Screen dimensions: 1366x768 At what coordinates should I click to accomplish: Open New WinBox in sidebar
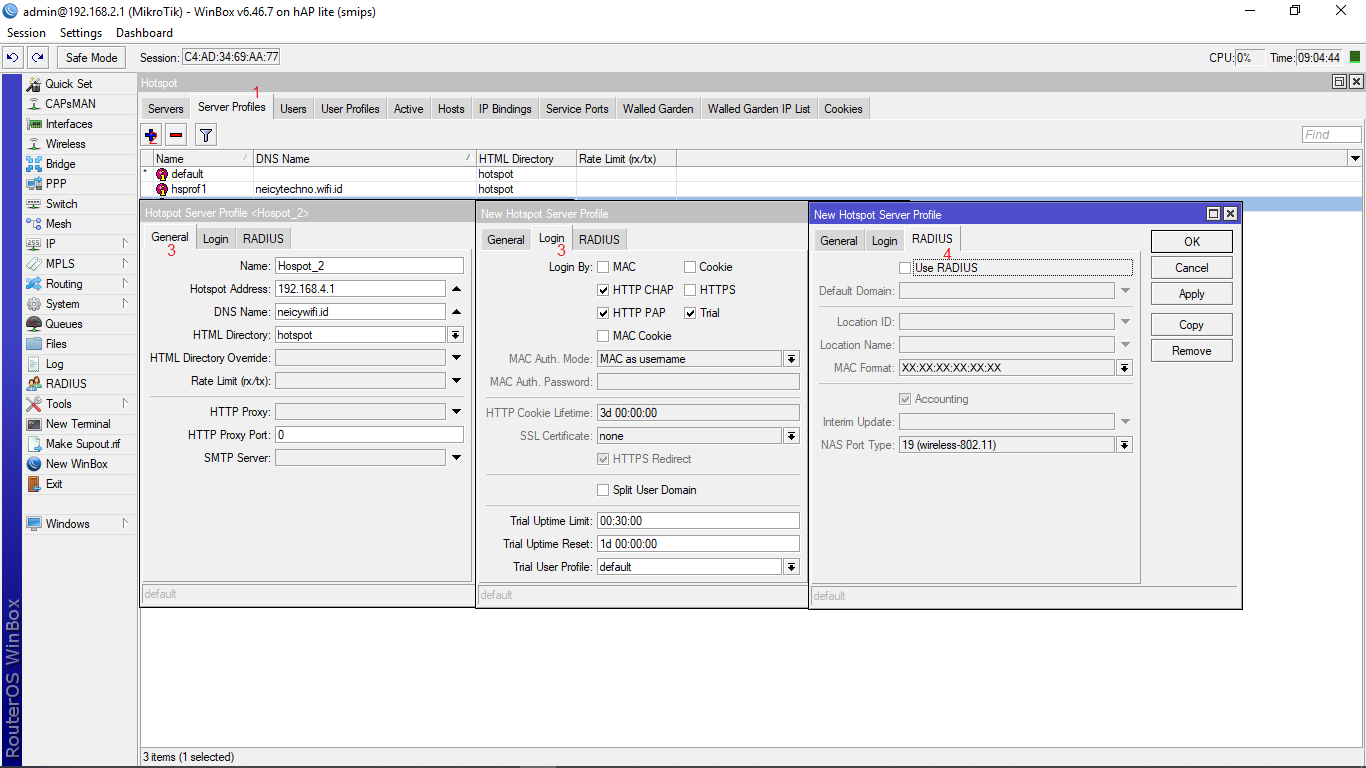tap(80, 464)
